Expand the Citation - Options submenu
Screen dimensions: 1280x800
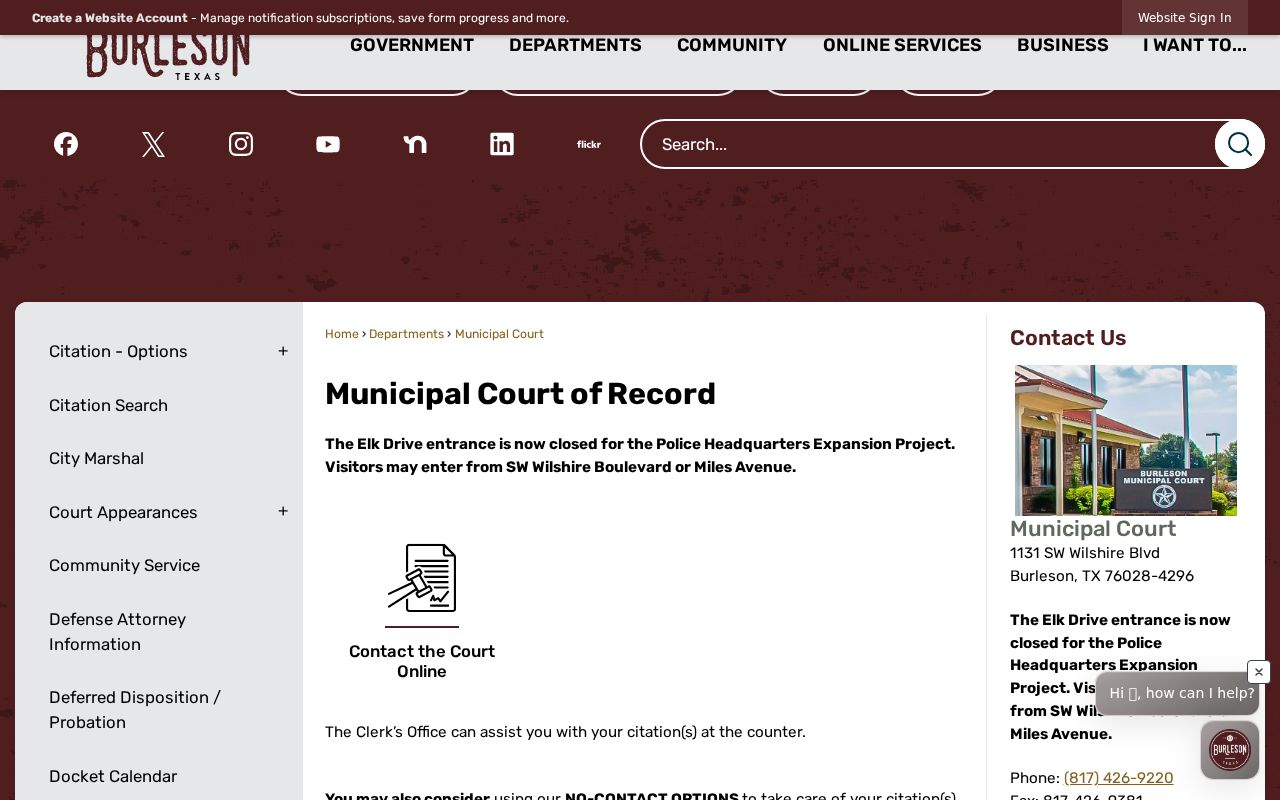(x=283, y=351)
